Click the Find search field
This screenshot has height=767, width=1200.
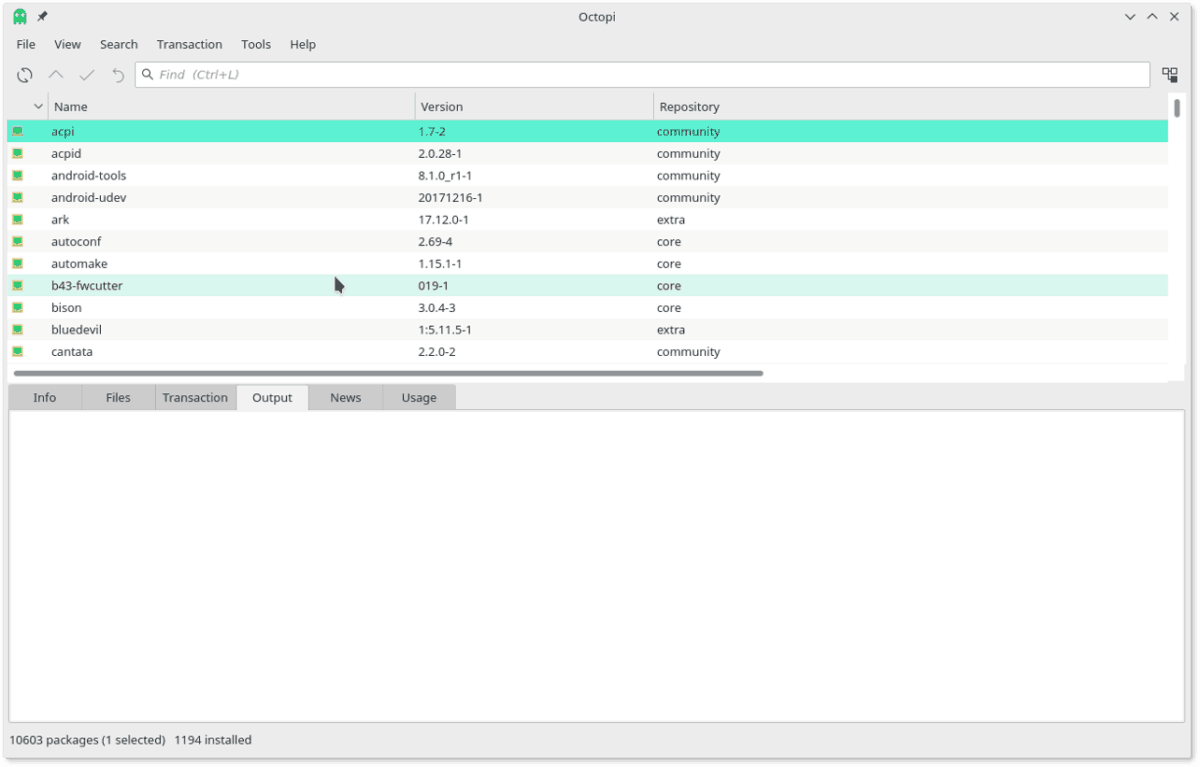tap(642, 75)
